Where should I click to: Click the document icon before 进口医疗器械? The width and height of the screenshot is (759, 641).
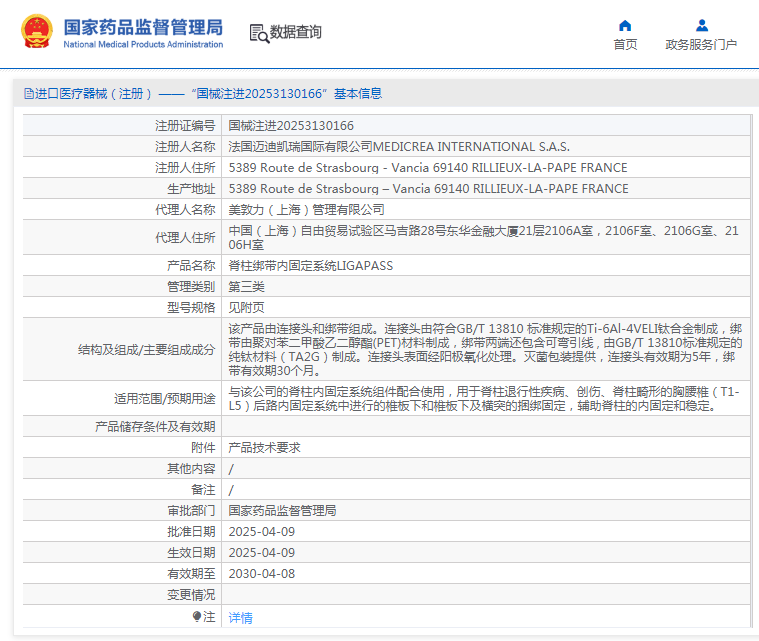click(28, 94)
